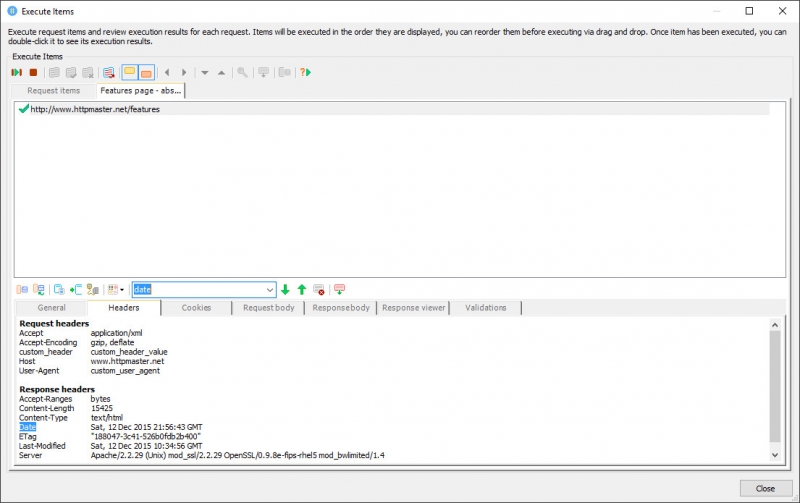This screenshot has height=503, width=800.
Task: Click the green arrow with blue bracket icon
Action: (76, 290)
